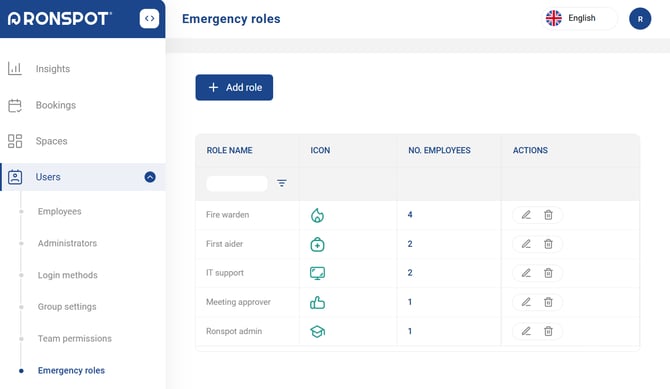Viewport: 670px width, 389px height.
Task: Edit the Fire warden role
Action: [526, 215]
